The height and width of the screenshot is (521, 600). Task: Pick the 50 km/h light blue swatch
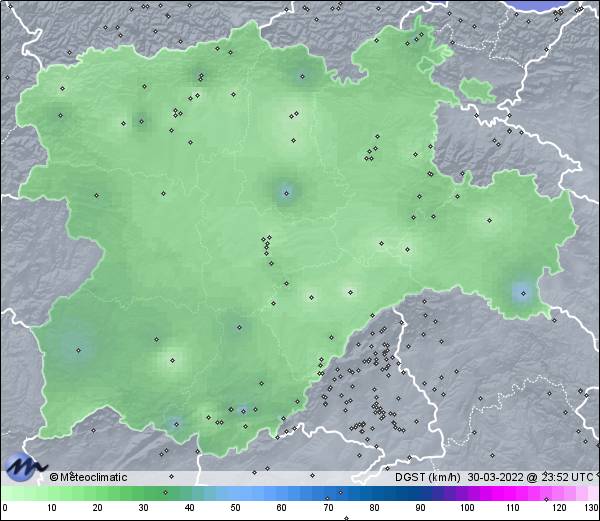click(236, 494)
